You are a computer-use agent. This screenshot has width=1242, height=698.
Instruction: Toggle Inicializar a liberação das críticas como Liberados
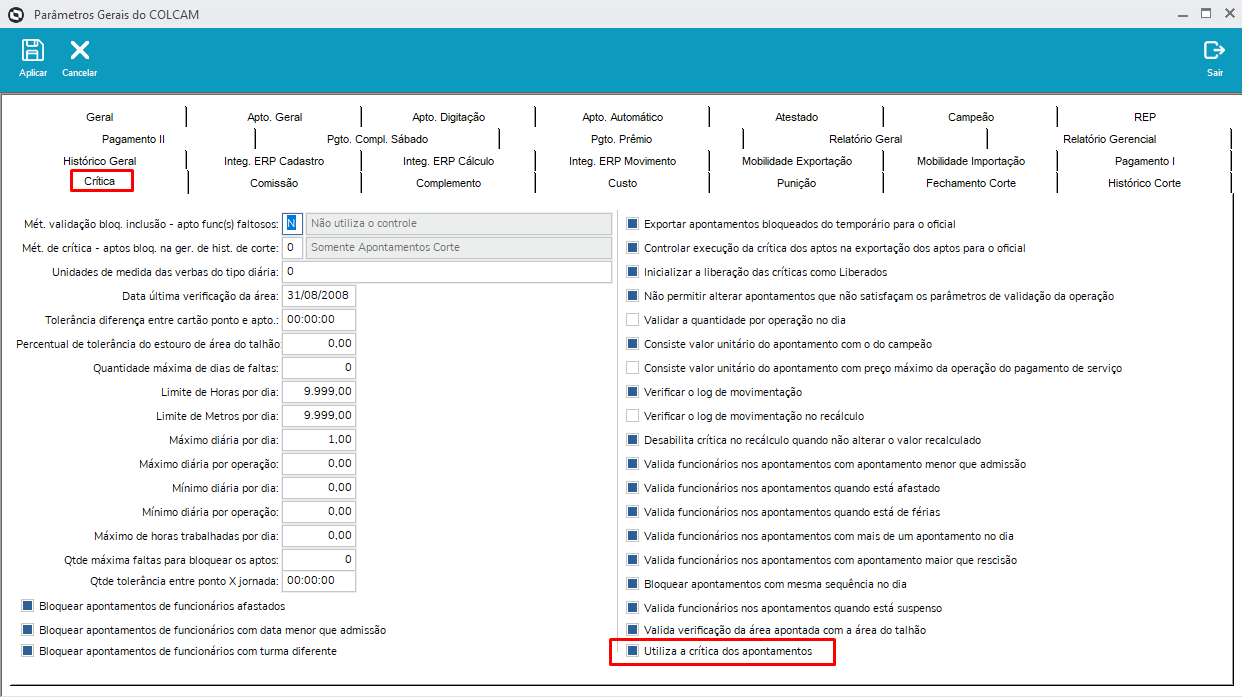click(632, 272)
